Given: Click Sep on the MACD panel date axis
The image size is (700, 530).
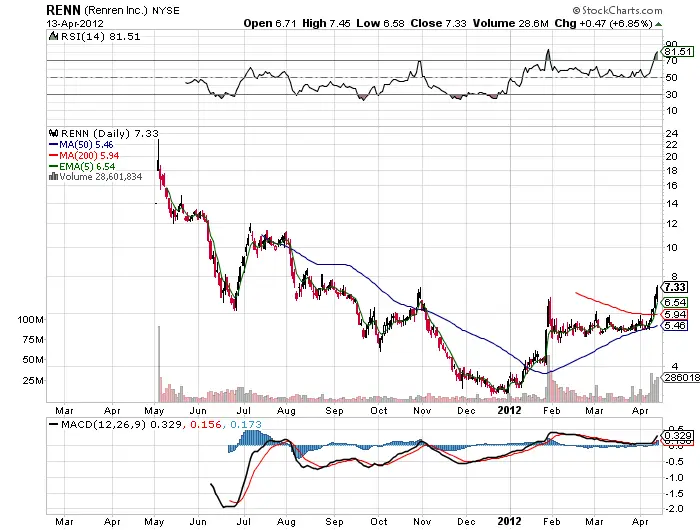Looking at the screenshot, I should (x=334, y=522).
